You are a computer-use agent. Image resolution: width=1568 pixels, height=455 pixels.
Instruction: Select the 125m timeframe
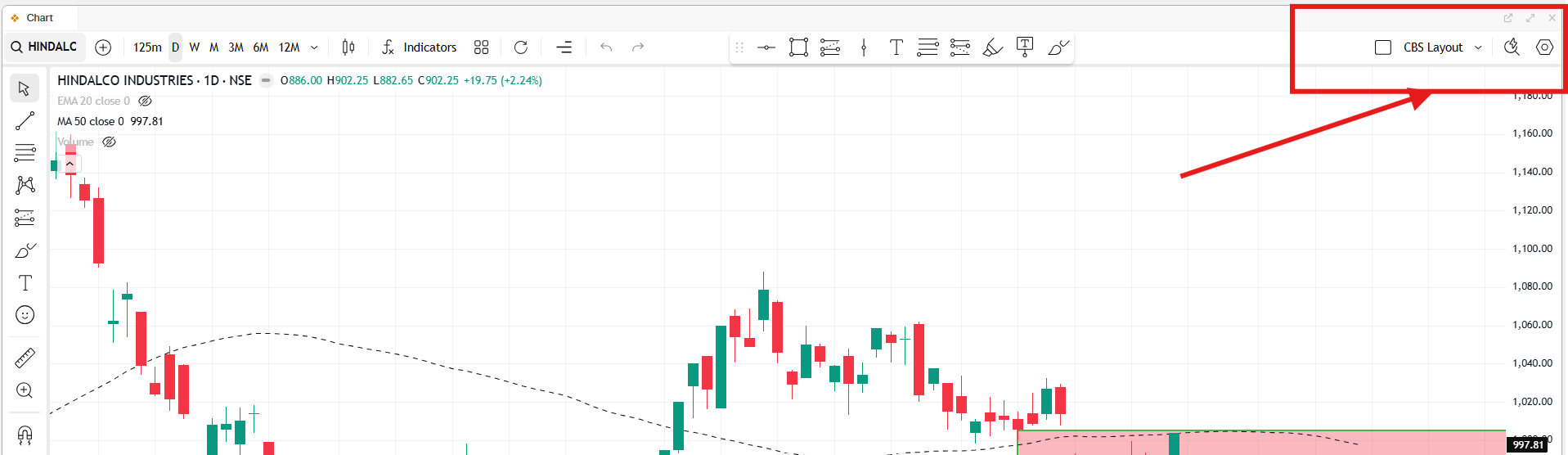(x=147, y=47)
